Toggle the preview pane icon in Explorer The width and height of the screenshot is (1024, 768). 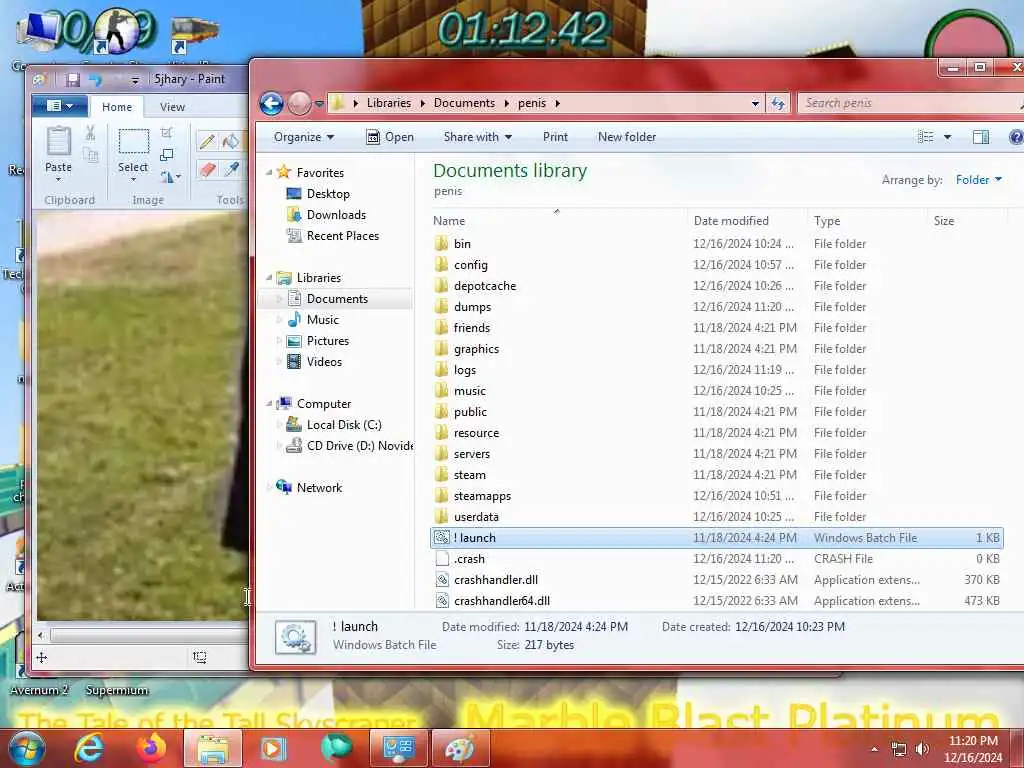981,136
